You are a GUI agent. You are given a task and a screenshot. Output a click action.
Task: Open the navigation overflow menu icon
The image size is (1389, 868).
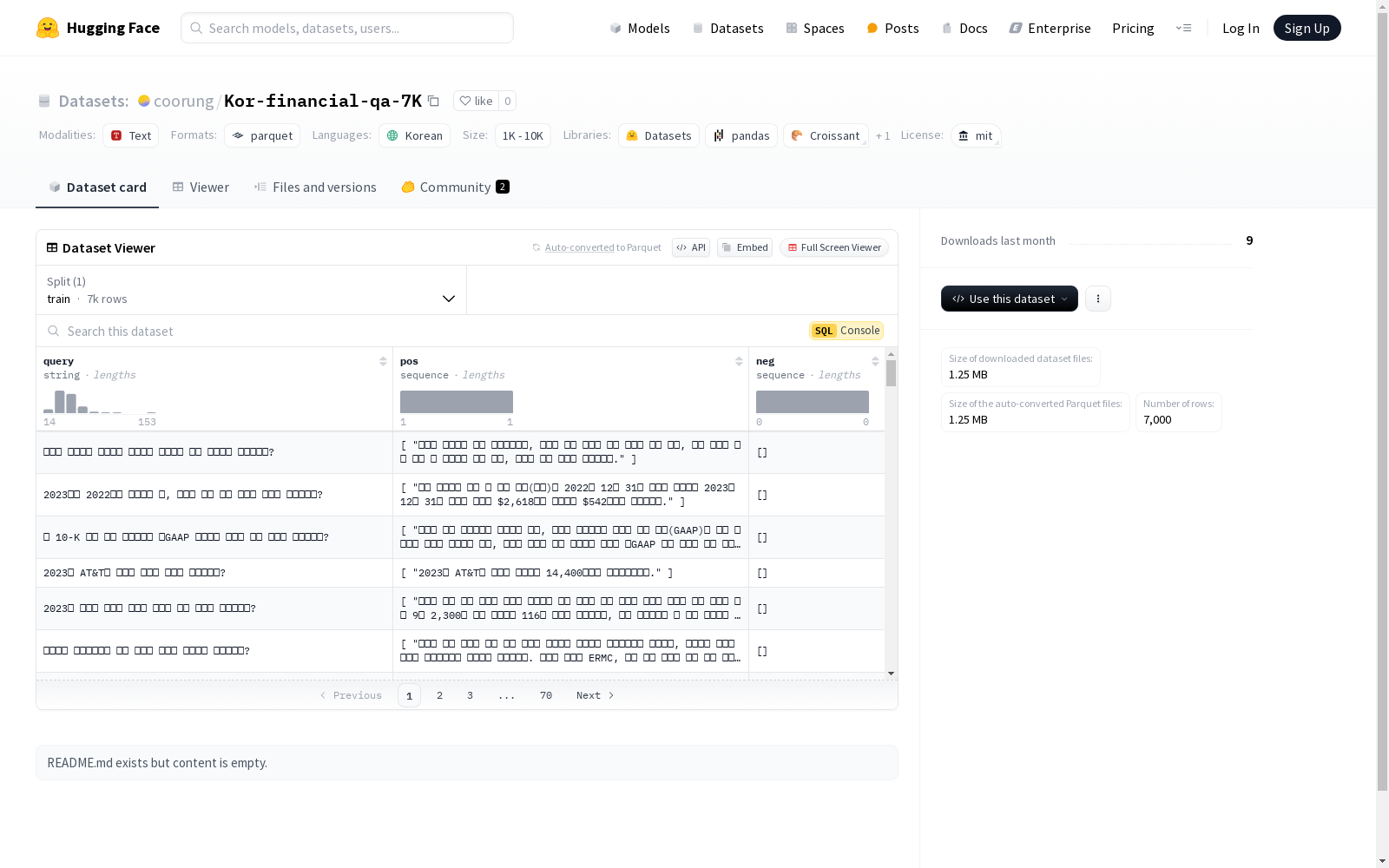pyautogui.click(x=1183, y=28)
